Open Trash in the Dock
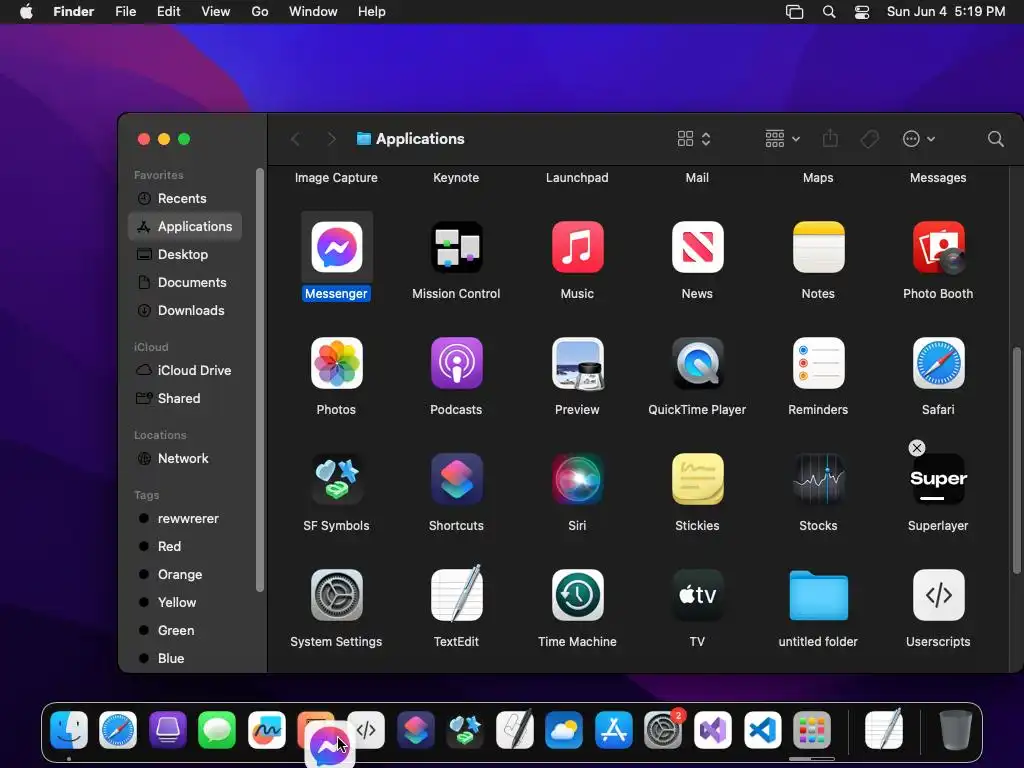Image resolution: width=1024 pixels, height=768 pixels. pos(955,730)
